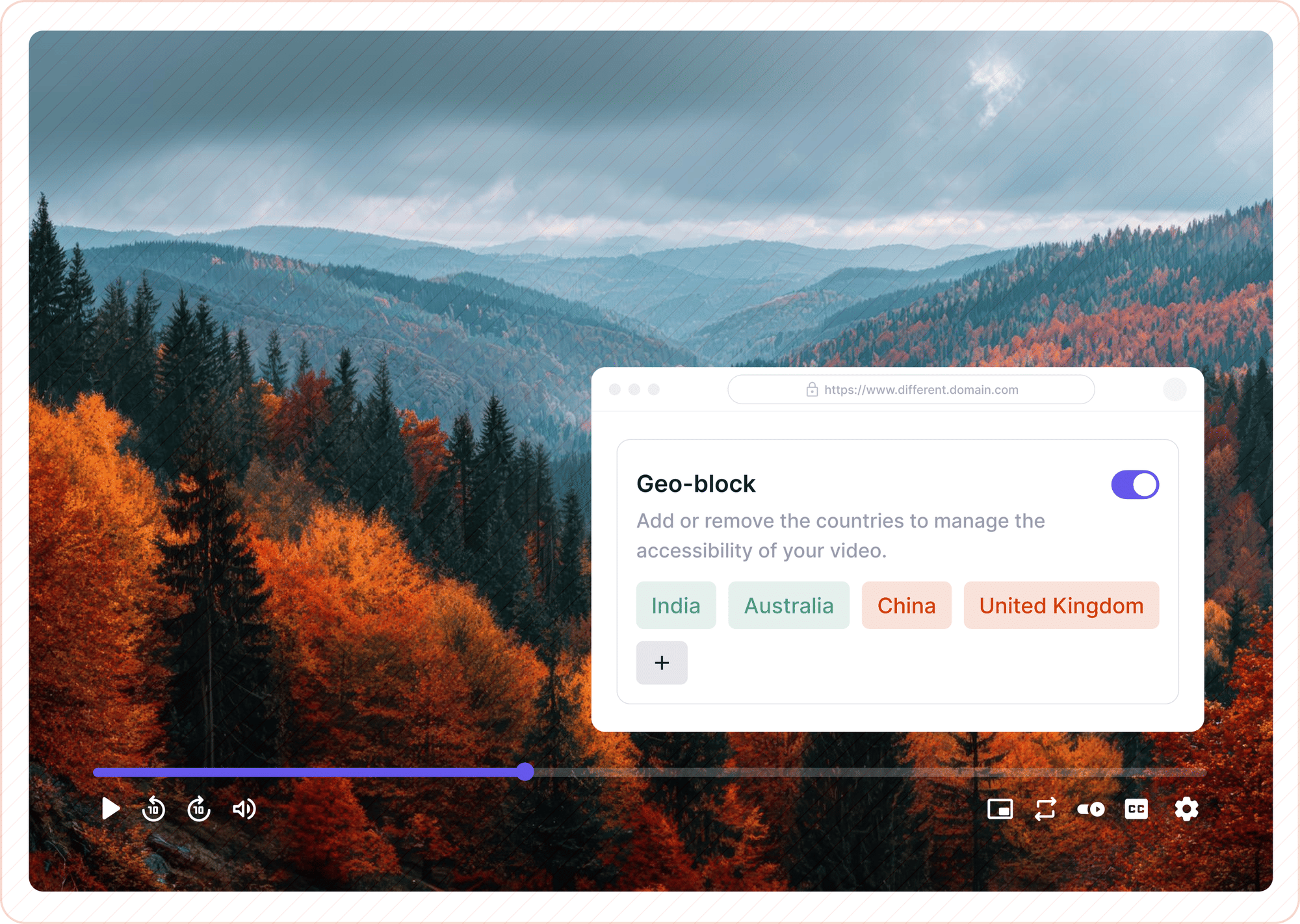
Task: Open player settings gear
Action: [1186, 809]
